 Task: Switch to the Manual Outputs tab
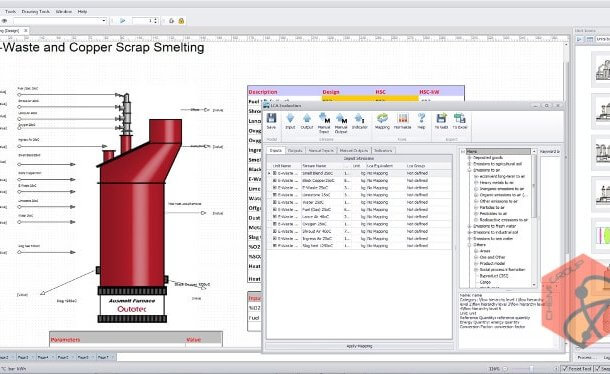click(353, 151)
